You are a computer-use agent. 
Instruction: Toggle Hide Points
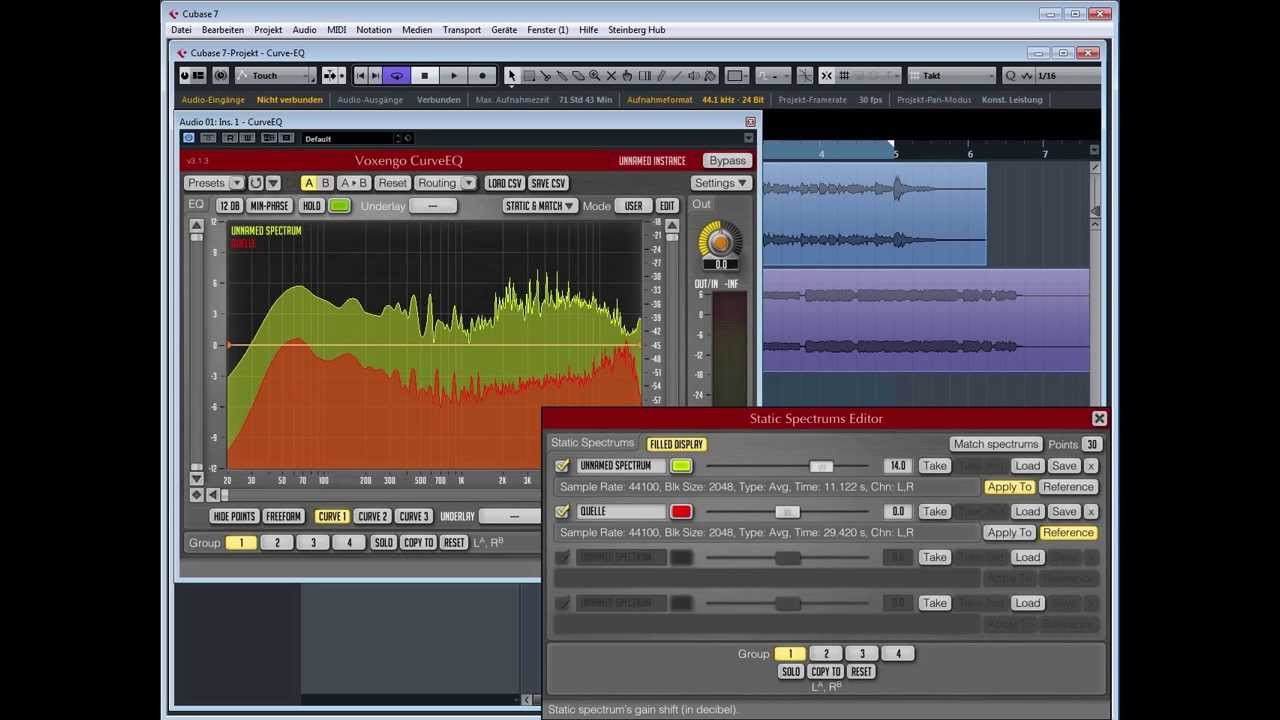click(x=234, y=516)
